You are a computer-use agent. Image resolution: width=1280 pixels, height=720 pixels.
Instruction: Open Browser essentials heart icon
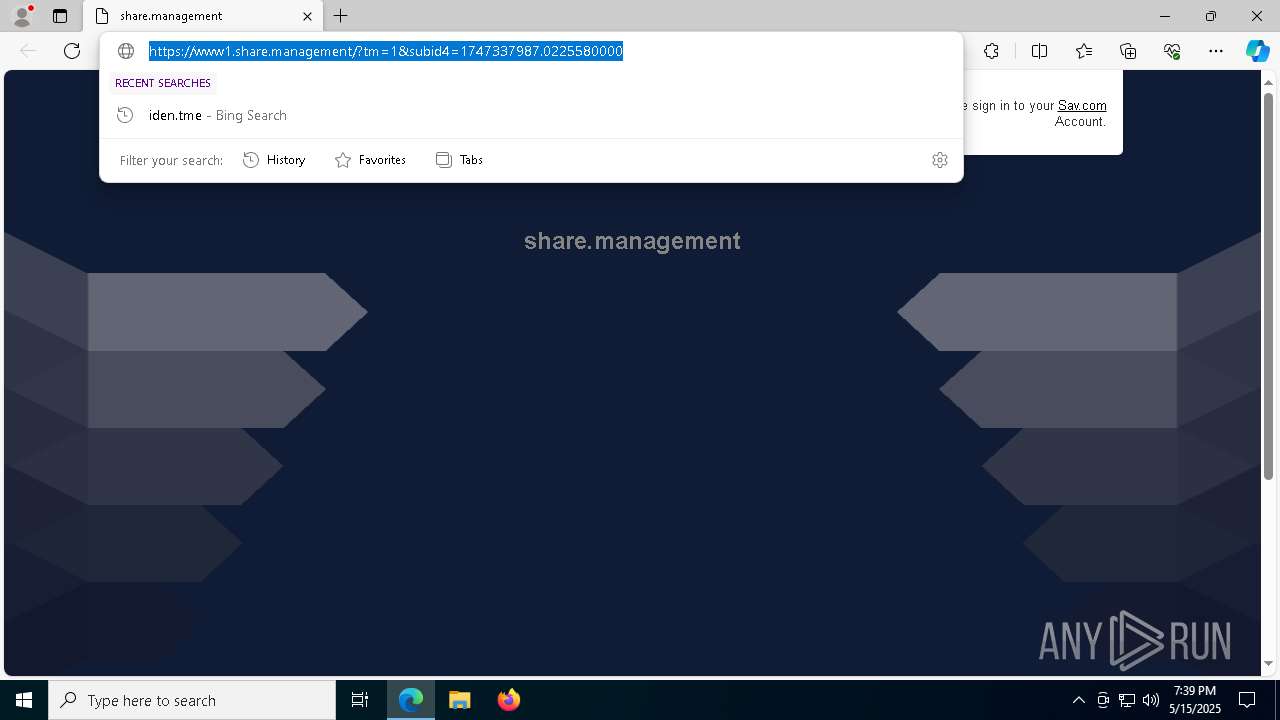[x=1172, y=51]
